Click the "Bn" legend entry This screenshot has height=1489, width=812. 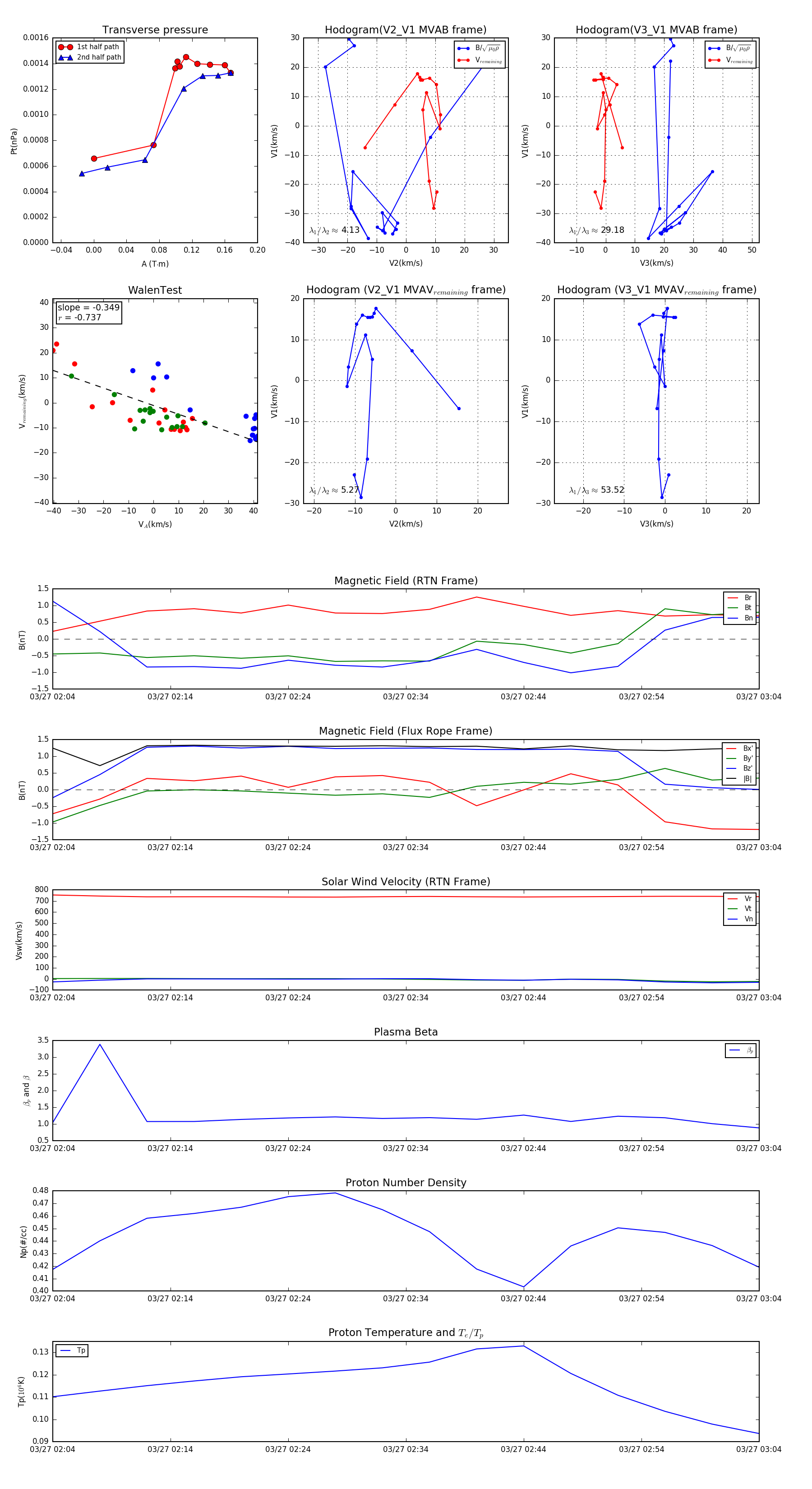coord(740,618)
